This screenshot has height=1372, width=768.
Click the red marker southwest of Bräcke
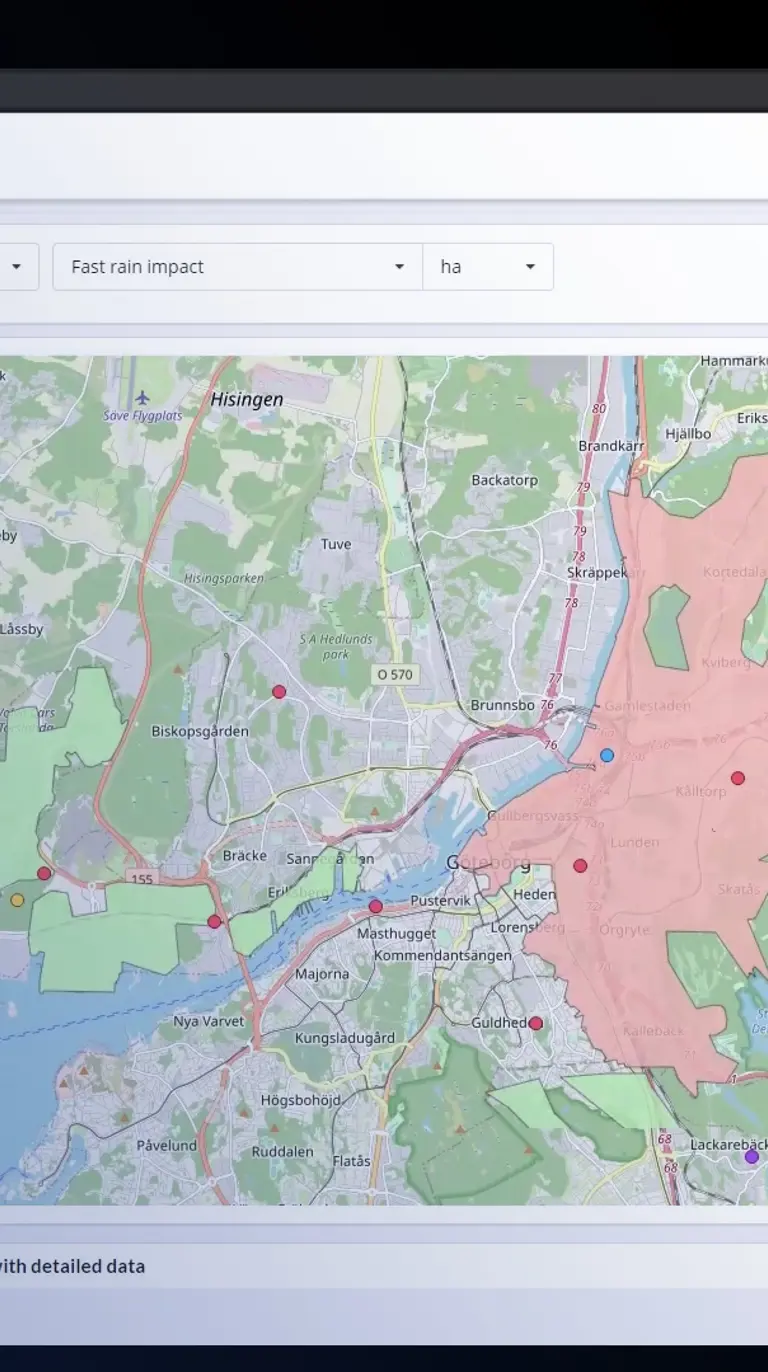[214, 922]
